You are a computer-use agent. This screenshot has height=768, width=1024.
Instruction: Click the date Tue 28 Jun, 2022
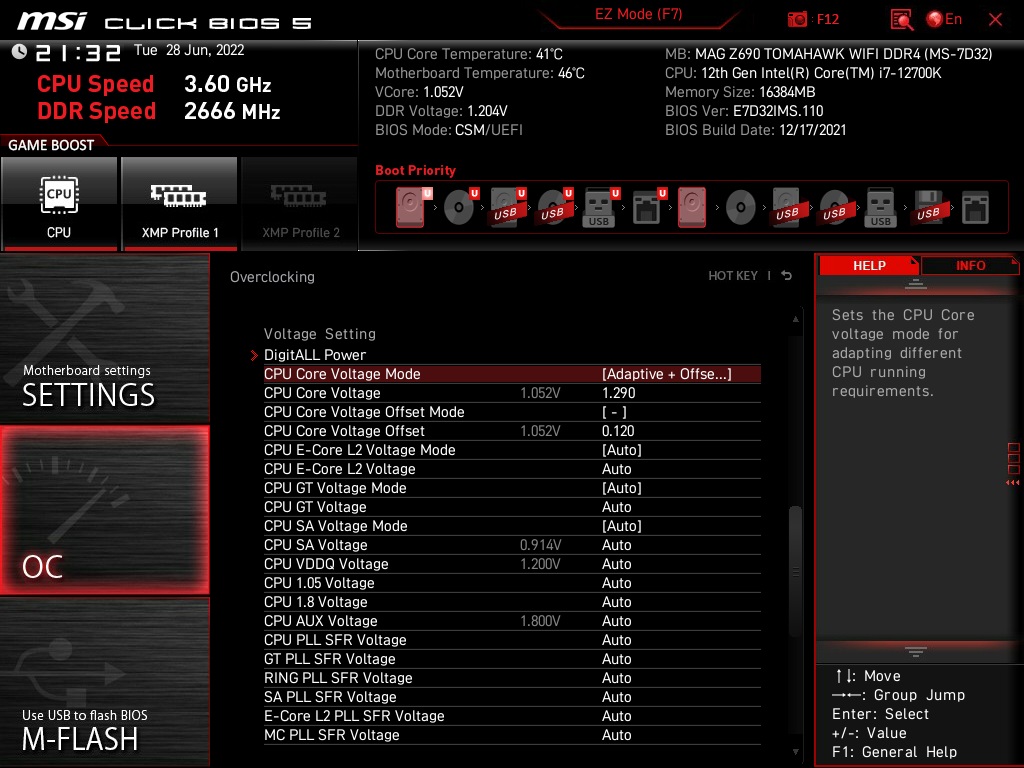[189, 50]
